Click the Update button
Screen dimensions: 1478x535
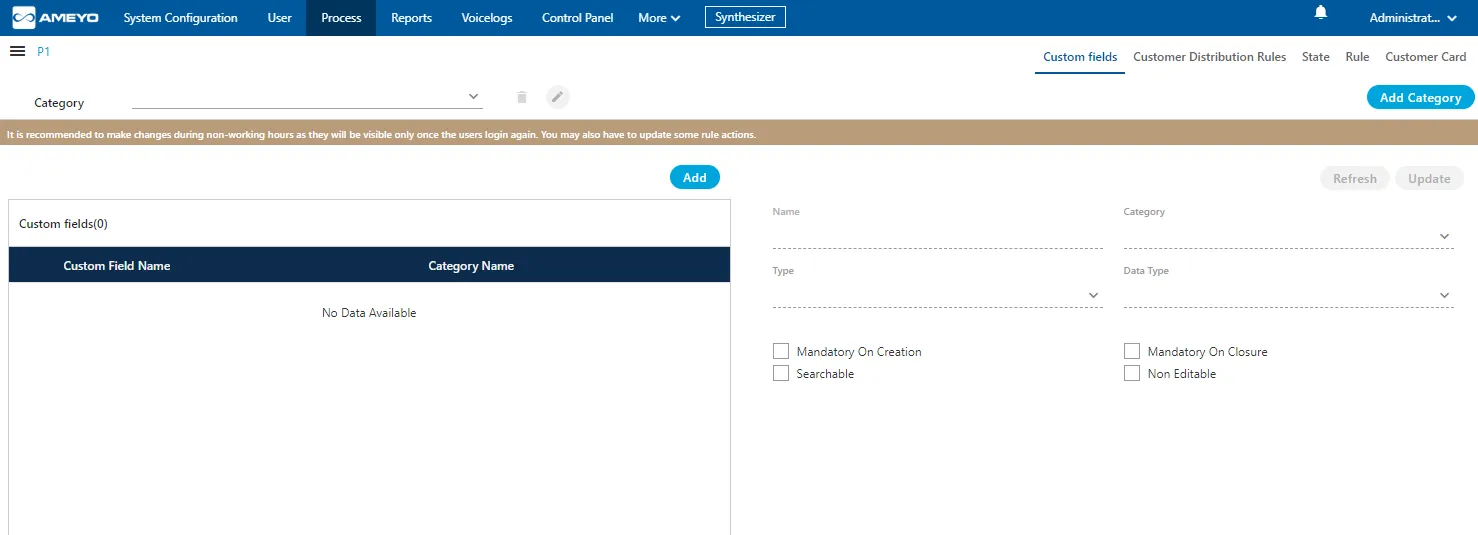1429,178
